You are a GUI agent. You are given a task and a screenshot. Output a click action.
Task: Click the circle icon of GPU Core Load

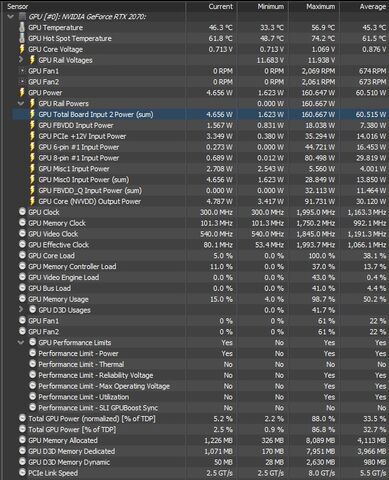22,255
